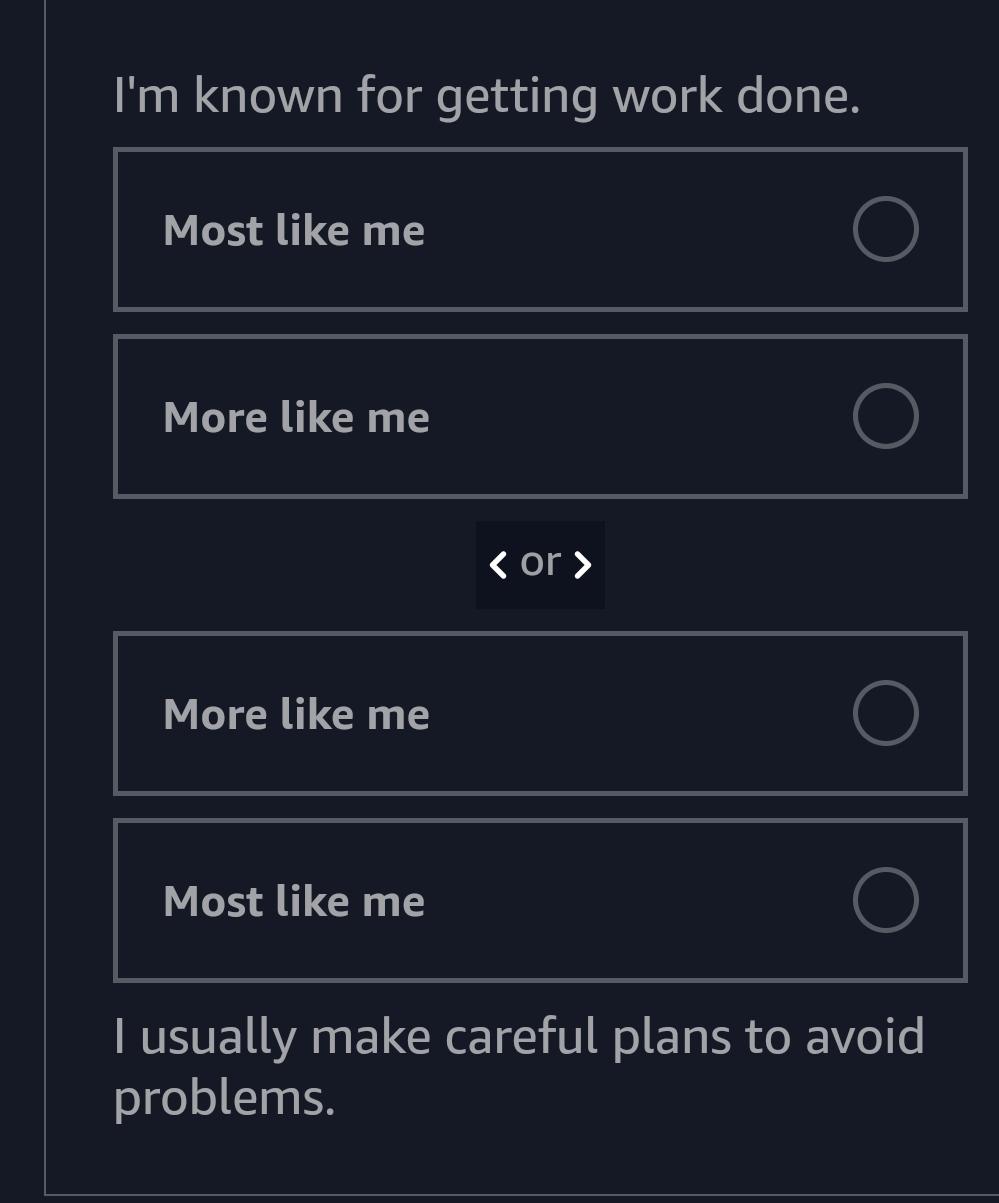The image size is (999, 1203).
Task: Click the "Most like me" text in top card
Action: point(293,229)
